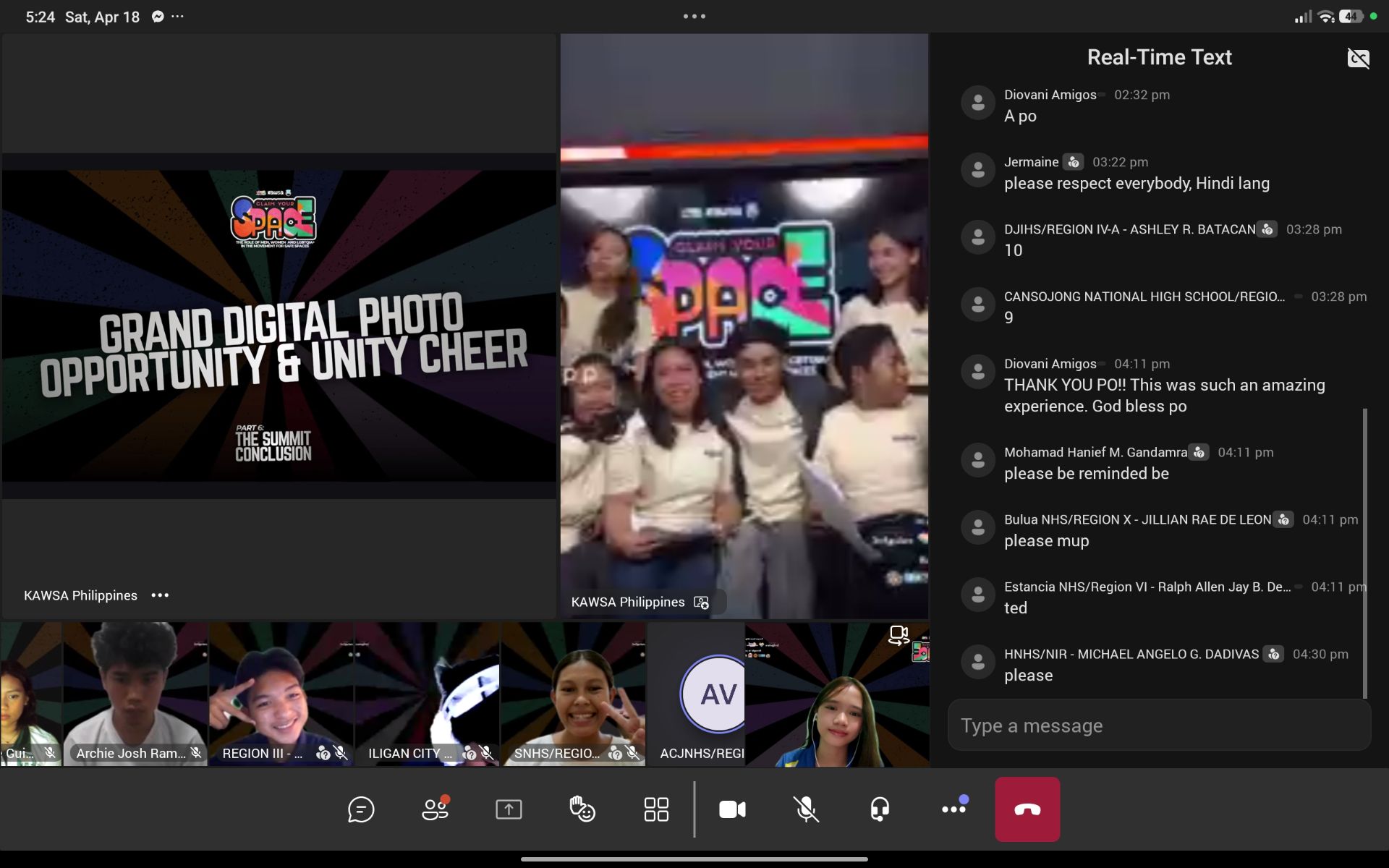Tap sender name Diovani Amigos at 02:32 pm

(x=1050, y=95)
